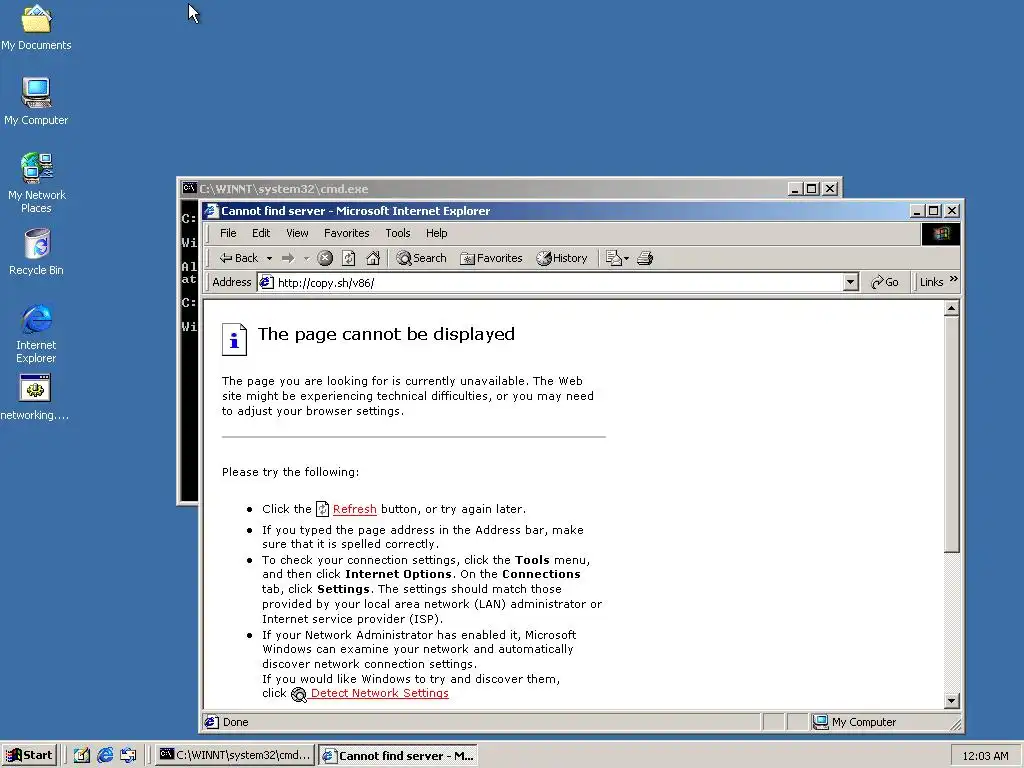This screenshot has height=768, width=1024.
Task: Open the Help menu
Action: click(x=436, y=233)
